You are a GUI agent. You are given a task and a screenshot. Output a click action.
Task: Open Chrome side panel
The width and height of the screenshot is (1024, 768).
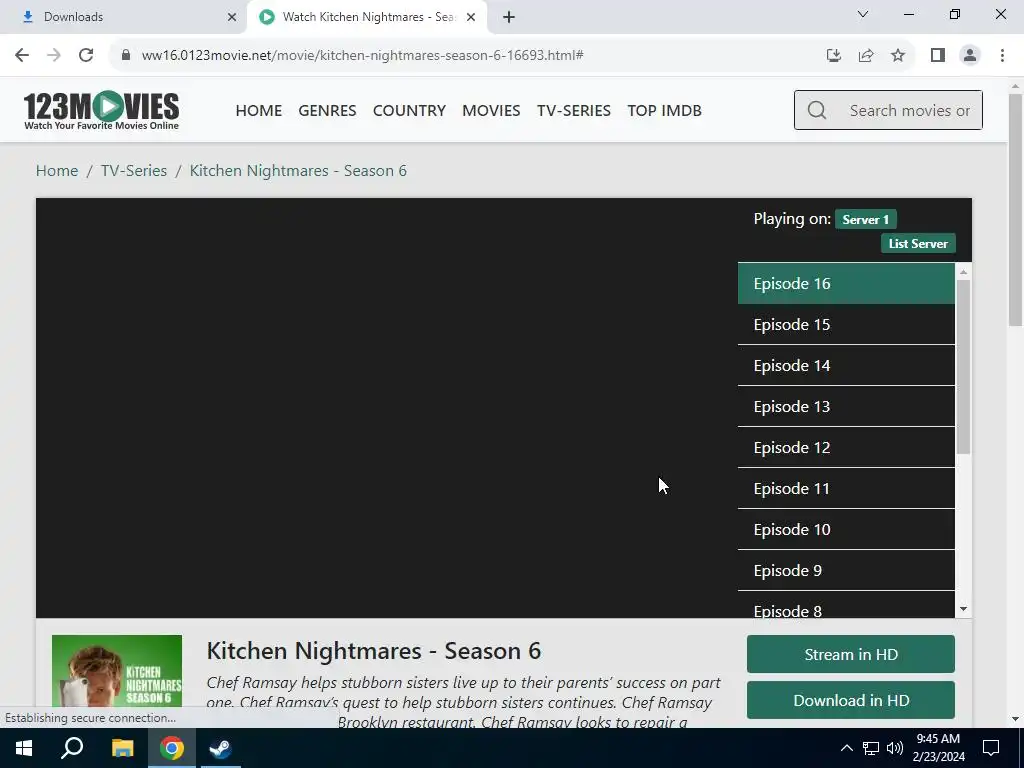click(938, 55)
